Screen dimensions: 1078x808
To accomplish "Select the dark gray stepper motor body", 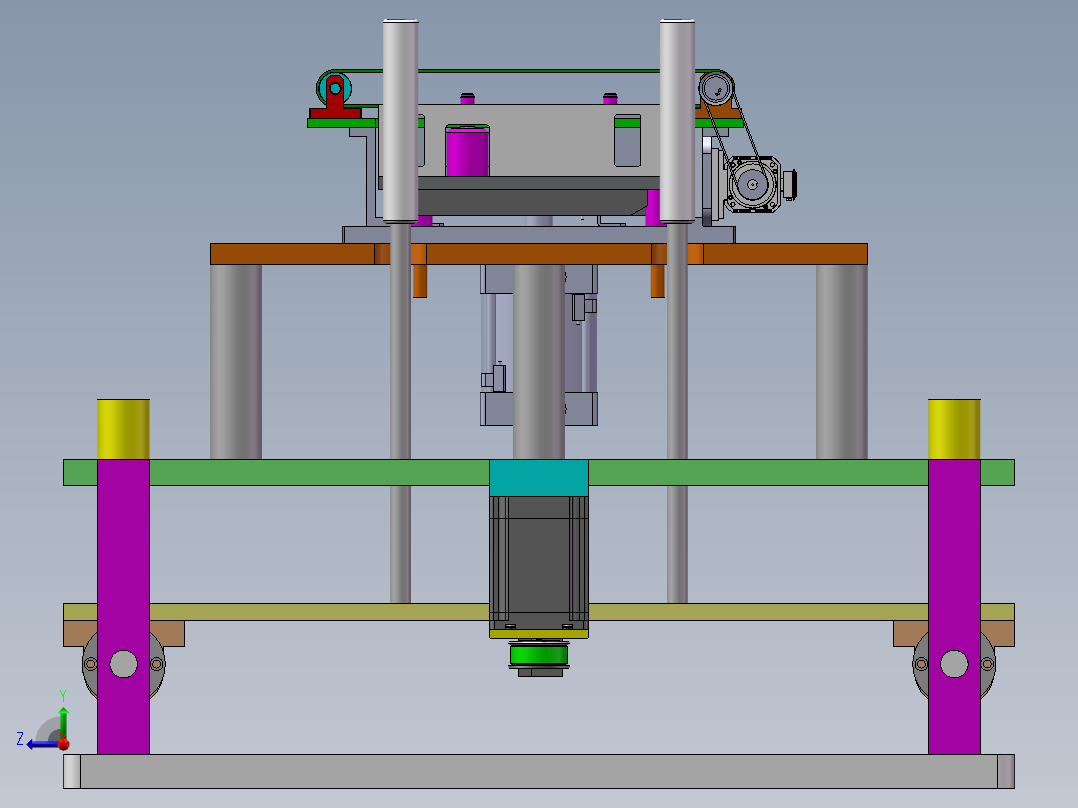I will pyautogui.click(x=539, y=563).
